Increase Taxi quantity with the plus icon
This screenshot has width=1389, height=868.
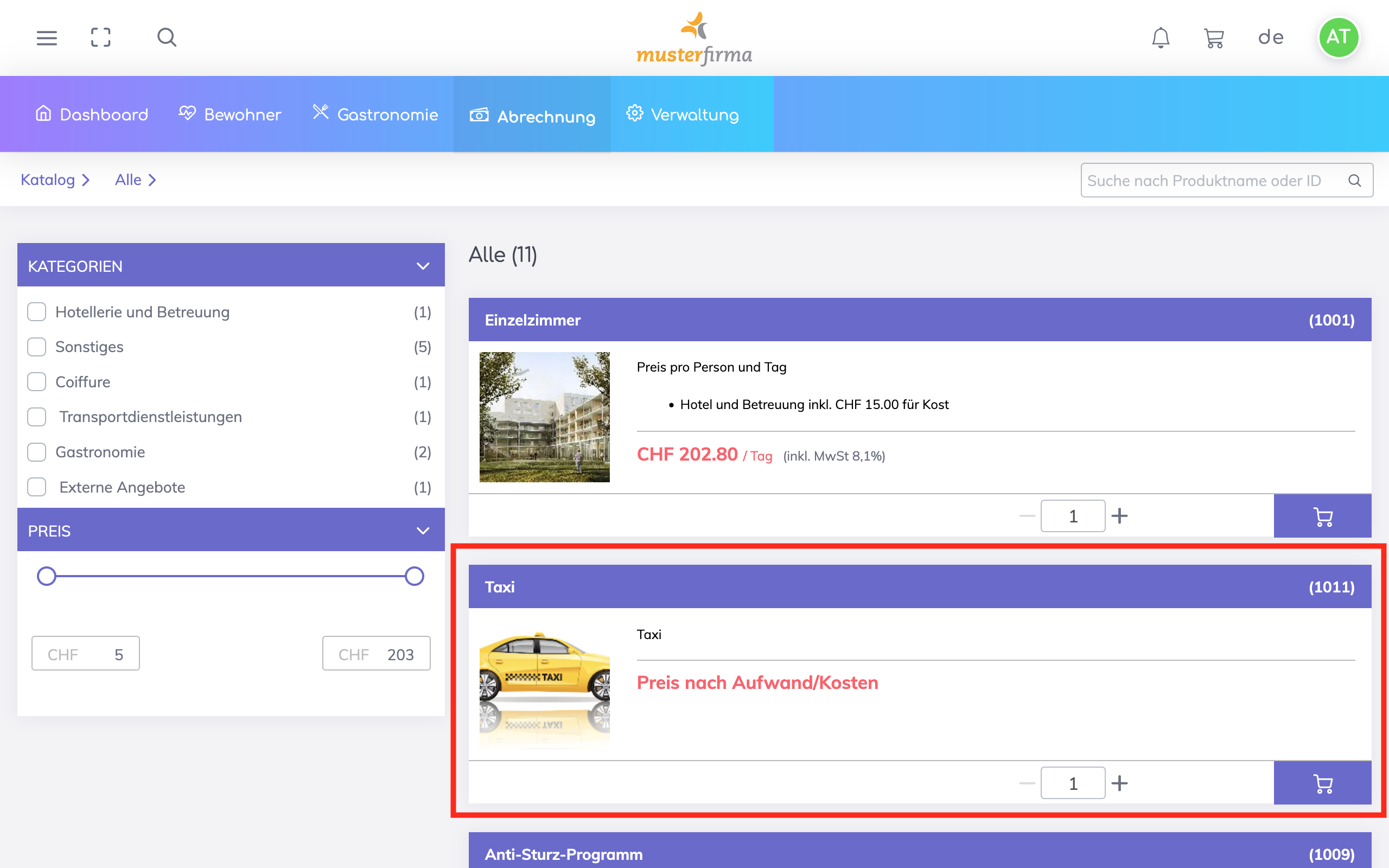point(1119,783)
